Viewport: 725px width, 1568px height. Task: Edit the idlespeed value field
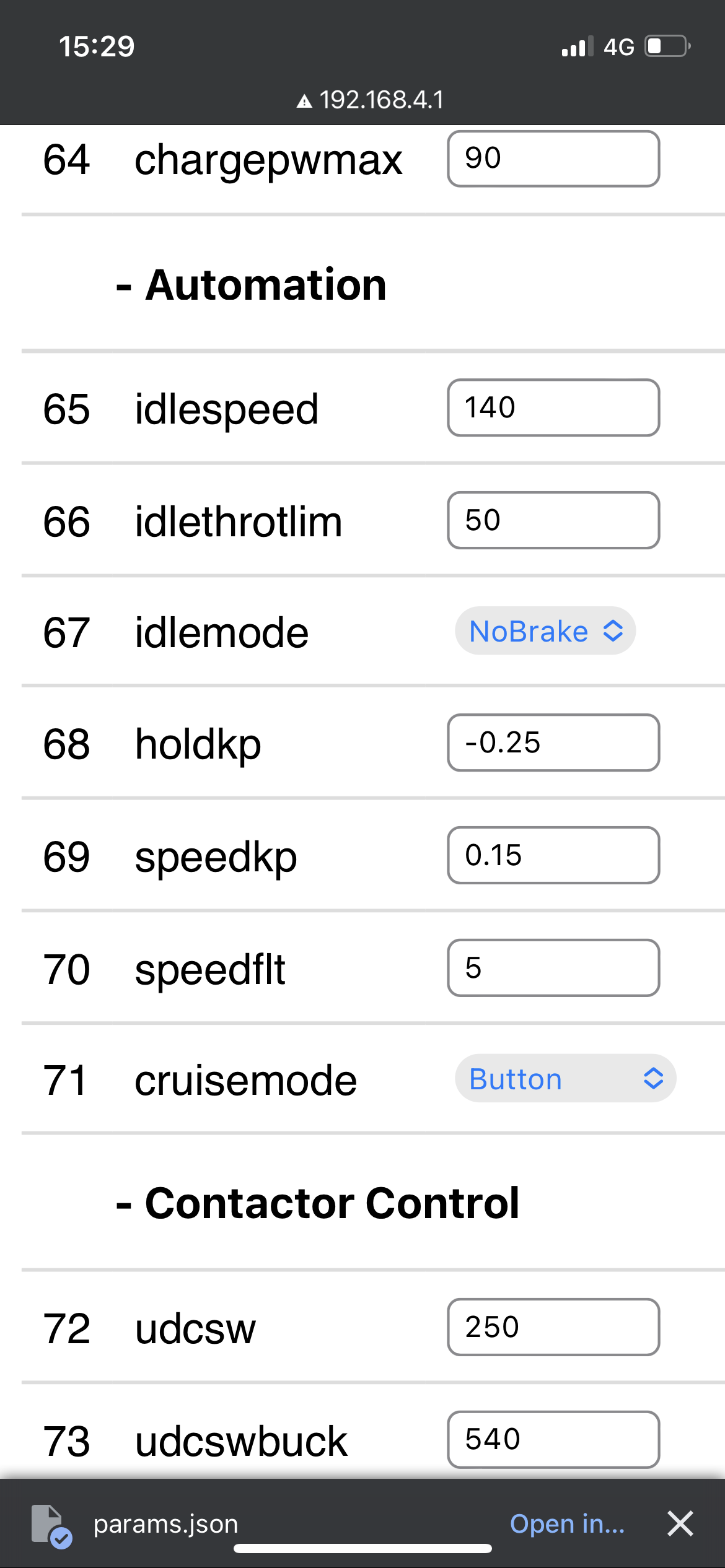[553, 407]
